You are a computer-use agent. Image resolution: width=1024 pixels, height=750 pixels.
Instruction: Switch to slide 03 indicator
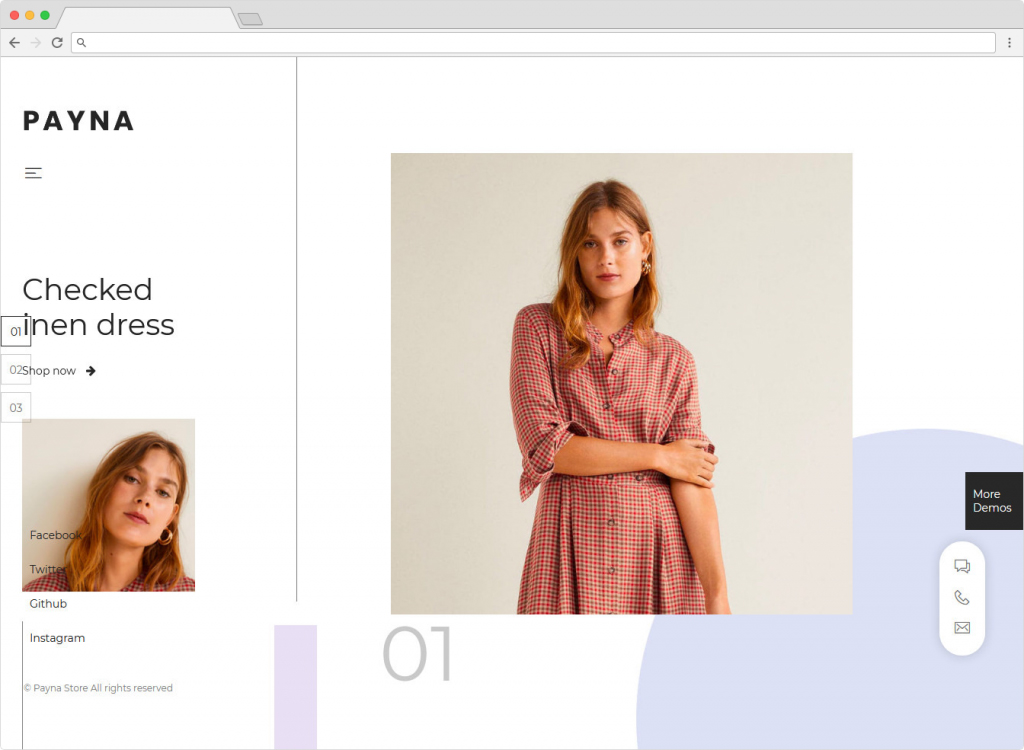(16, 408)
